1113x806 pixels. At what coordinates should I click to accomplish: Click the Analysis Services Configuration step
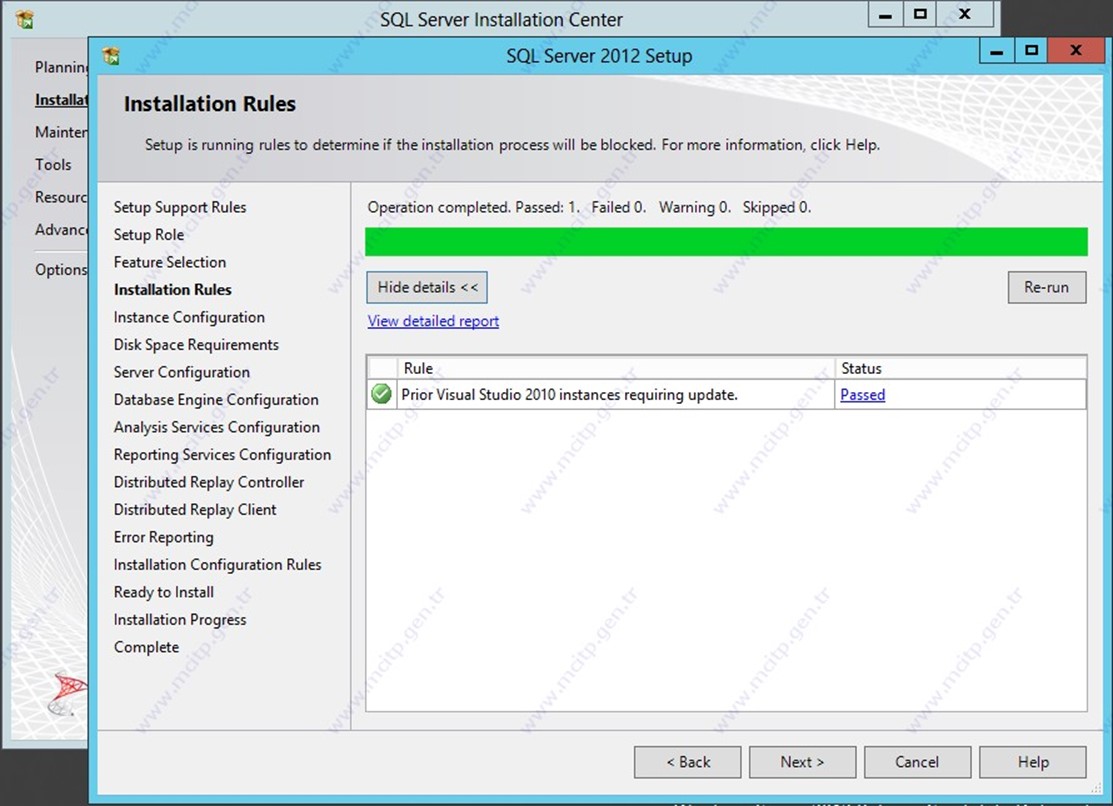coord(216,427)
